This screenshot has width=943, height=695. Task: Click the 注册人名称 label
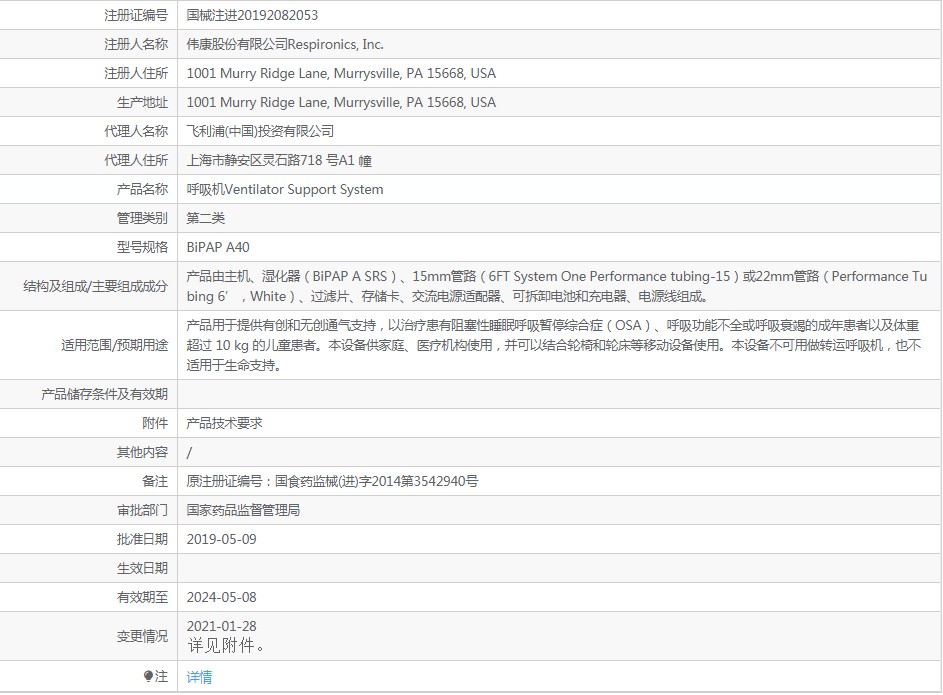tap(136, 44)
